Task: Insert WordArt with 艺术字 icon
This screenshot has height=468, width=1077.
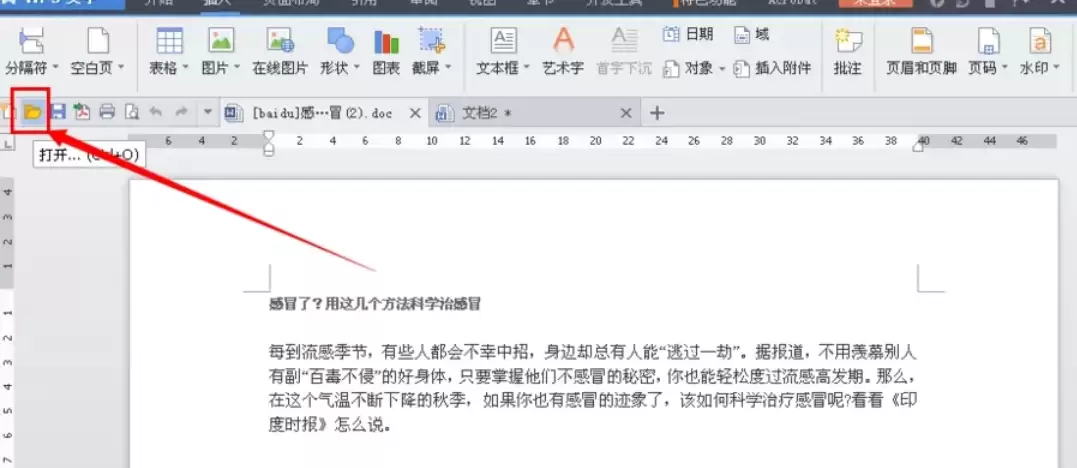Action: [x=563, y=41]
